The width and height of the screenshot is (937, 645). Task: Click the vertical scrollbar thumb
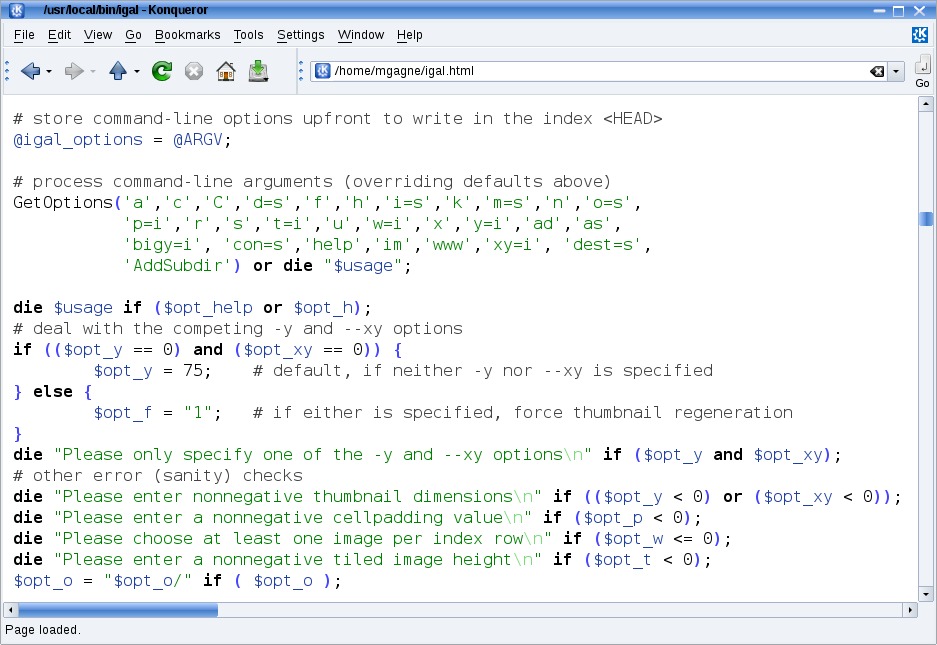[926, 219]
